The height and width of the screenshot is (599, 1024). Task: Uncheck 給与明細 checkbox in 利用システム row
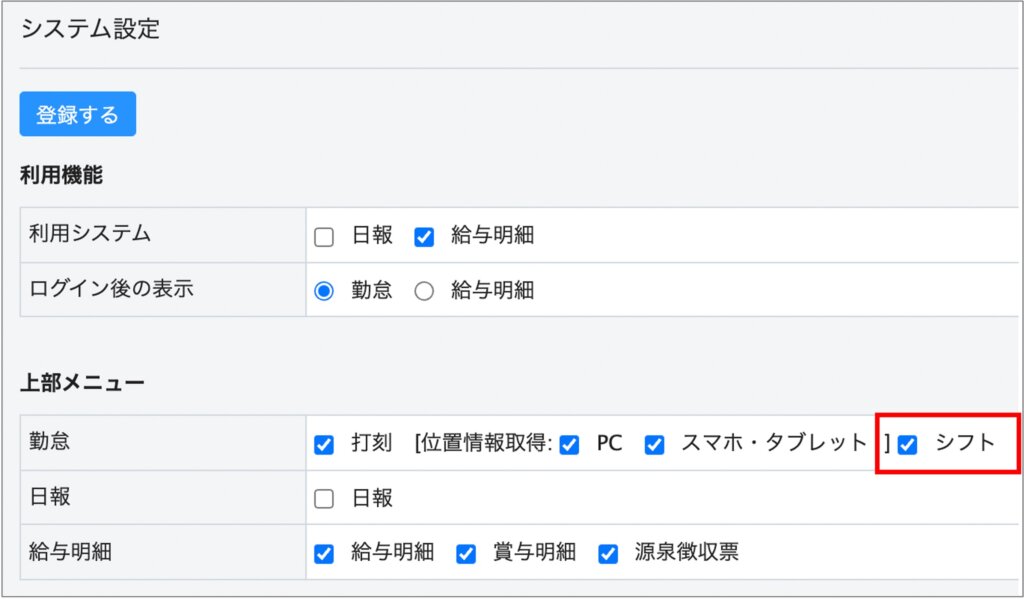pos(424,237)
